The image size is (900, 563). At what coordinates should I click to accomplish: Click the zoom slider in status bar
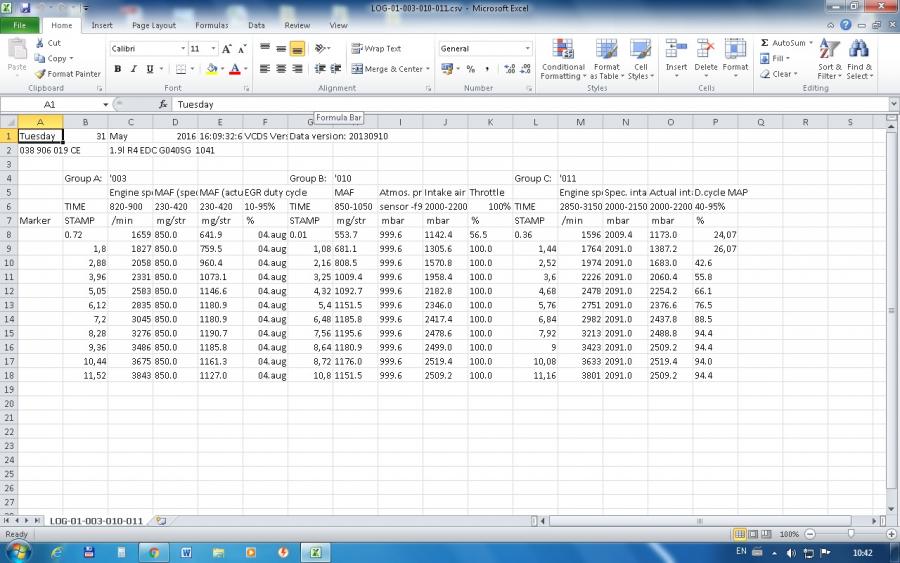[850, 535]
